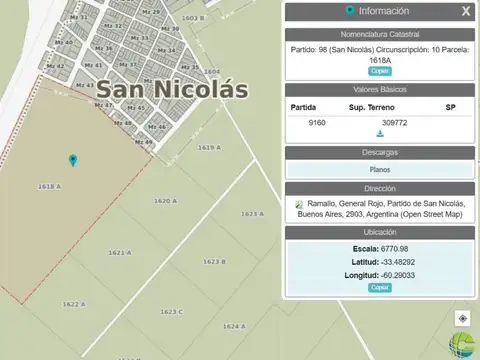480x360 pixels.
Task: Click the Latitud value -33.48292
Action: click(x=398, y=262)
